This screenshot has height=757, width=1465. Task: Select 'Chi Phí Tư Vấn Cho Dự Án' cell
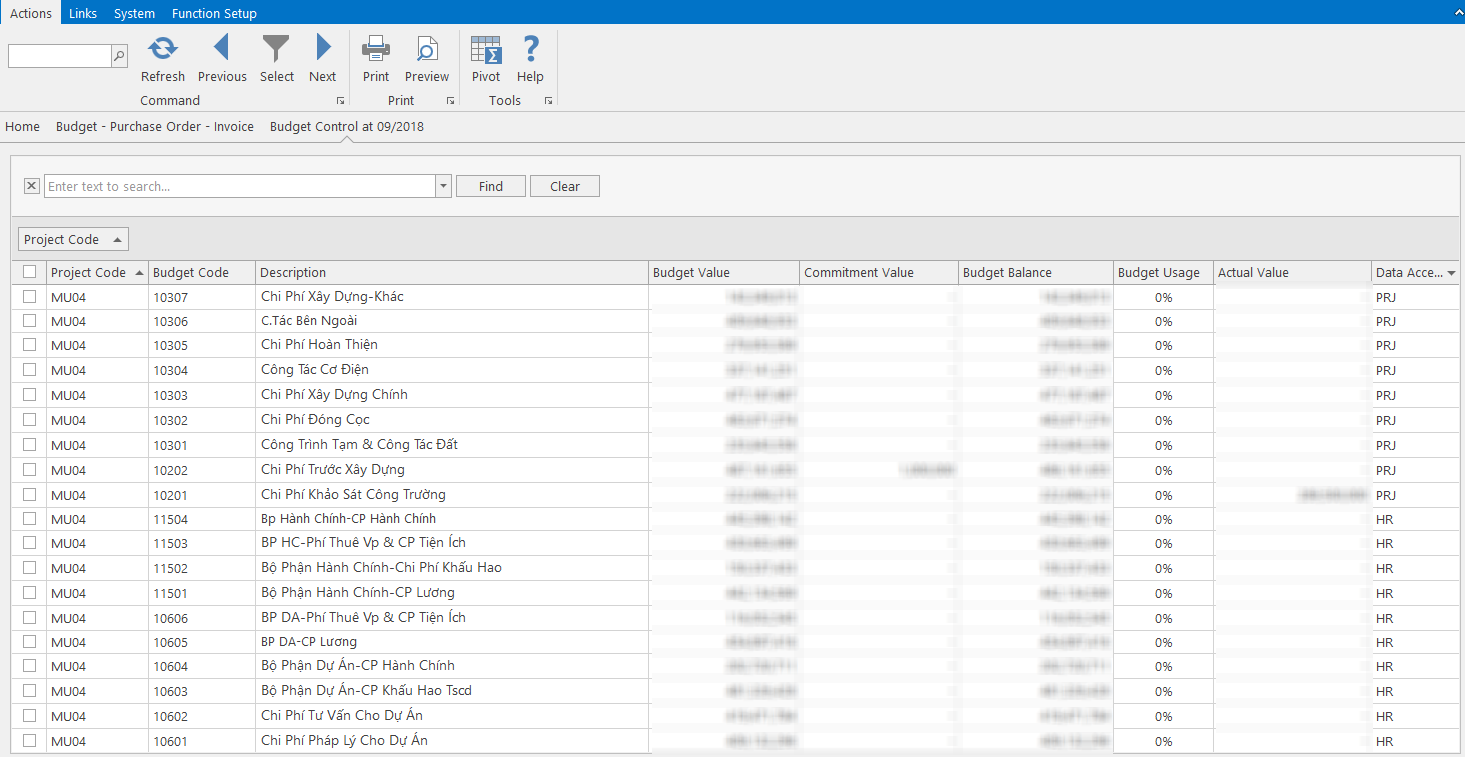pos(452,716)
